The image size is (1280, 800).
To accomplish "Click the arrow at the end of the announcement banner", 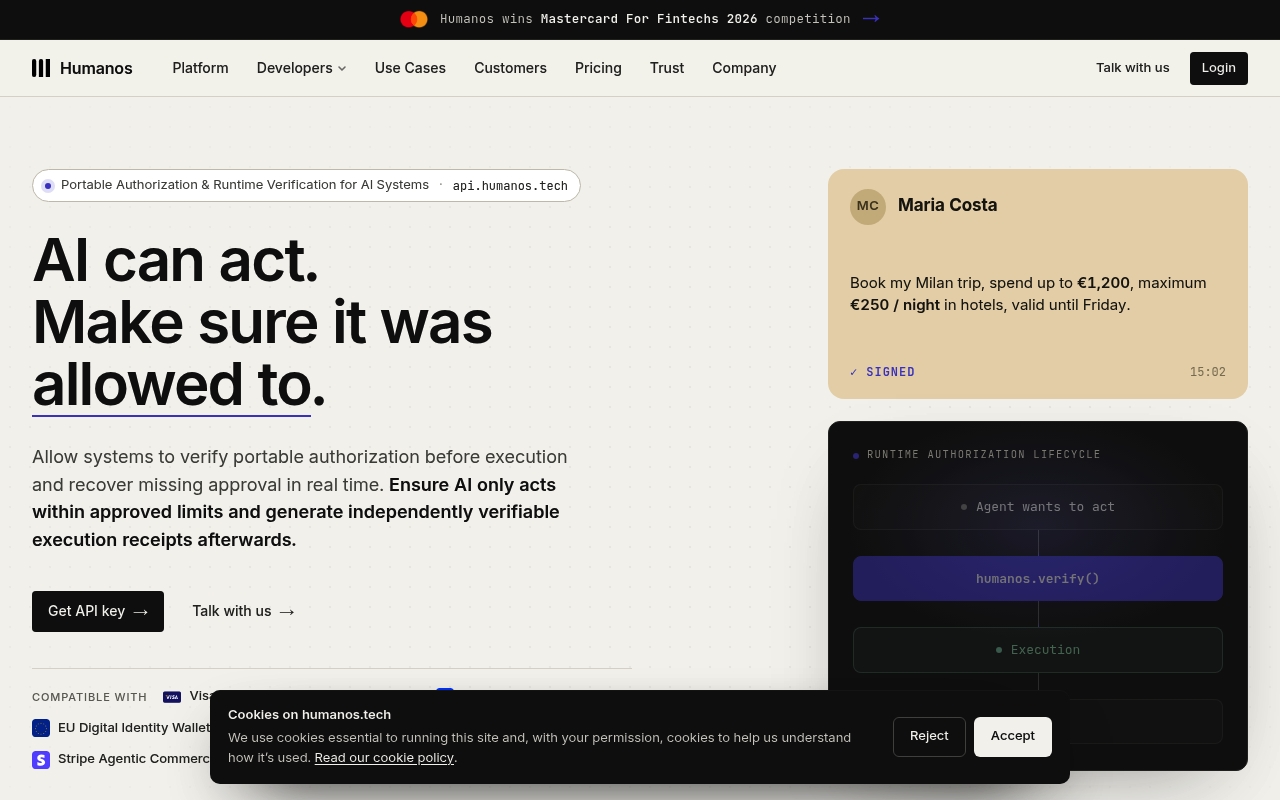I will coord(871,19).
